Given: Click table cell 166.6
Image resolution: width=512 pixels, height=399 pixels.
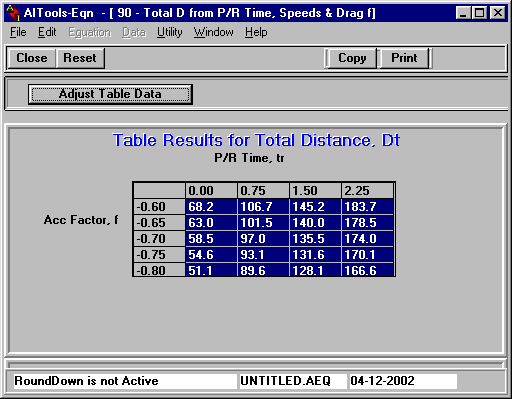Looking at the screenshot, I should [x=367, y=270].
